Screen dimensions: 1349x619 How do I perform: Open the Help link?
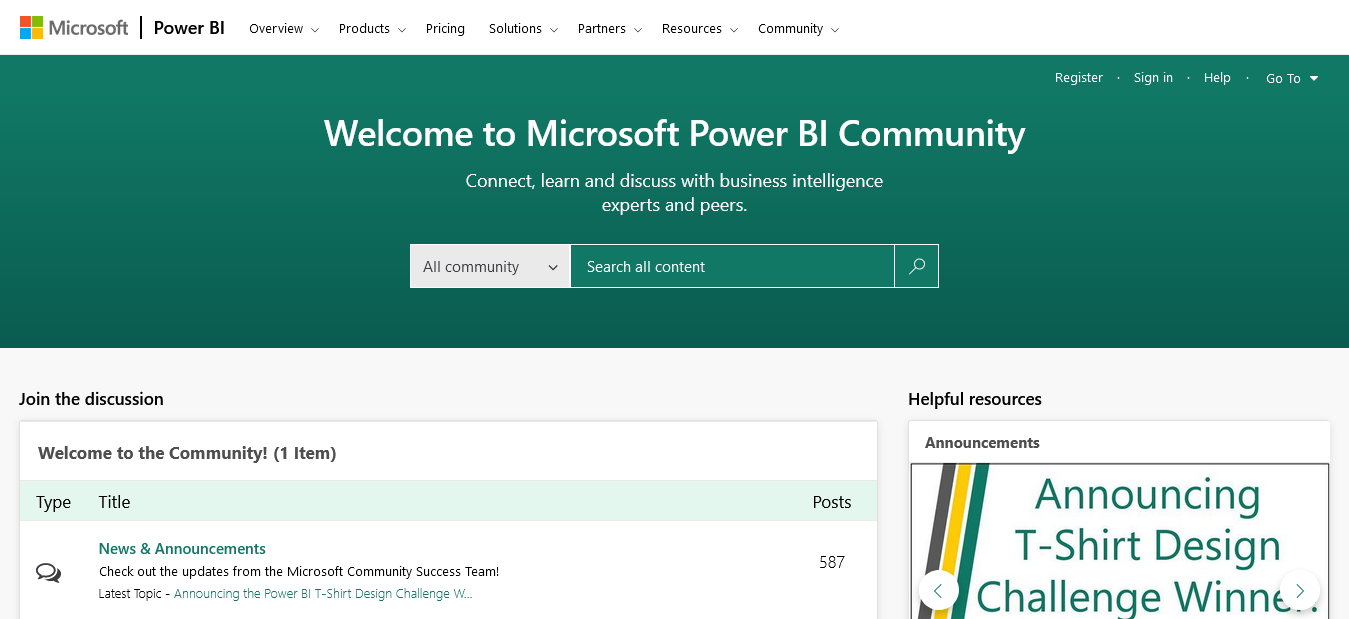point(1217,78)
